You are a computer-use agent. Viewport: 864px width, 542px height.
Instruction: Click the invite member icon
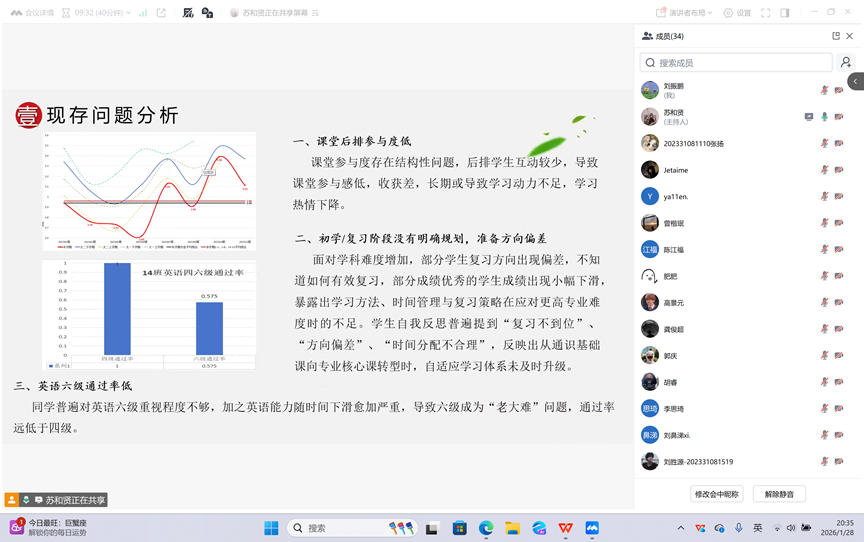[x=846, y=62]
